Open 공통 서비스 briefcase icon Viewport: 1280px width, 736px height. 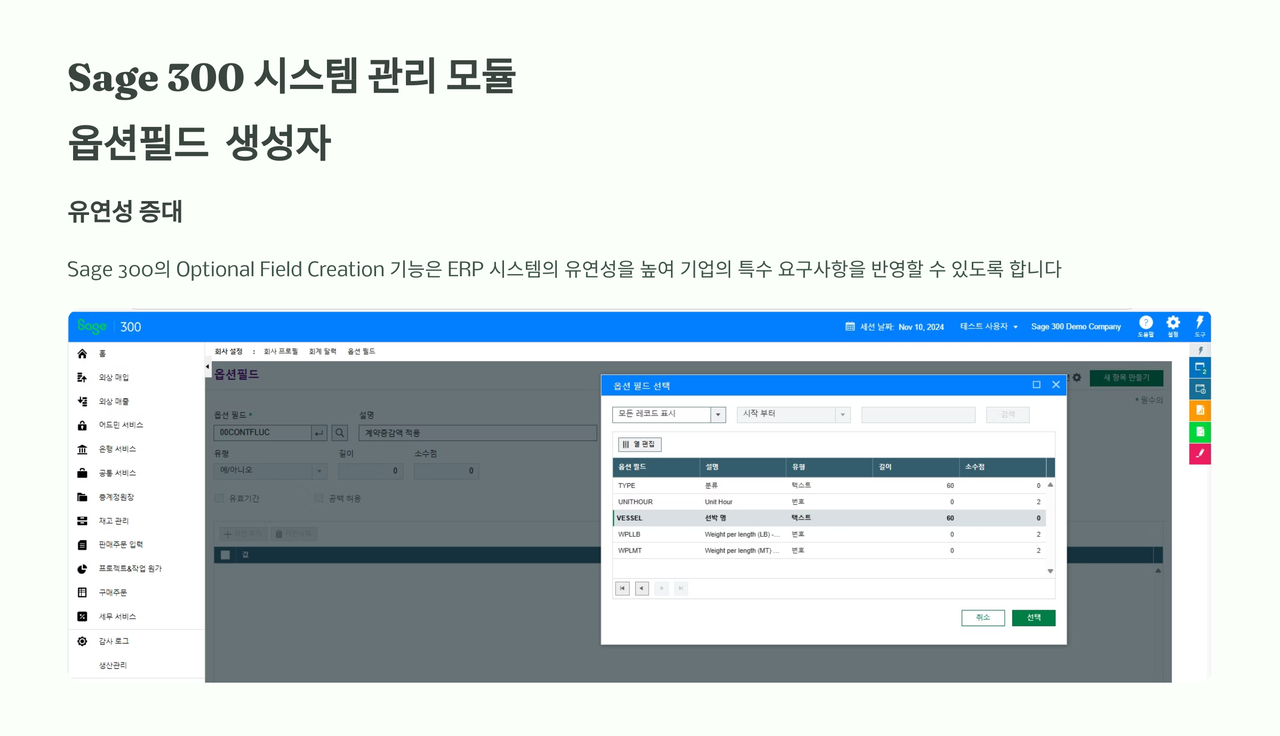[82, 473]
